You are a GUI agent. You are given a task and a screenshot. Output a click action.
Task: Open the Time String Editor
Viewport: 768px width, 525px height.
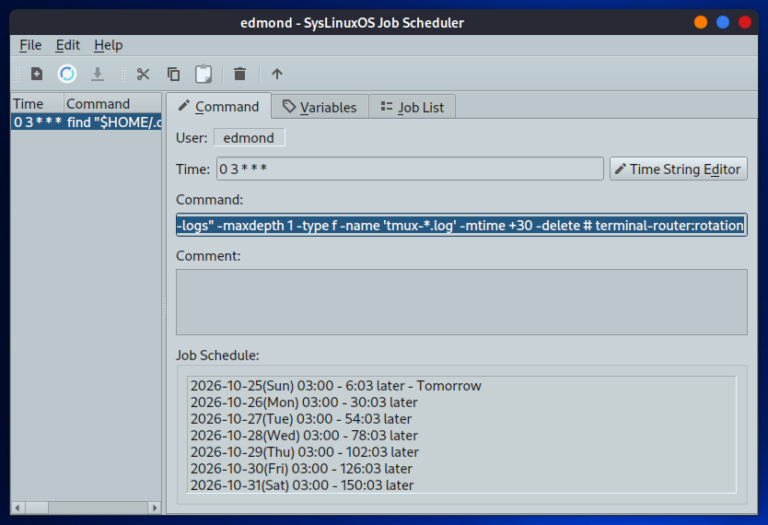(678, 169)
